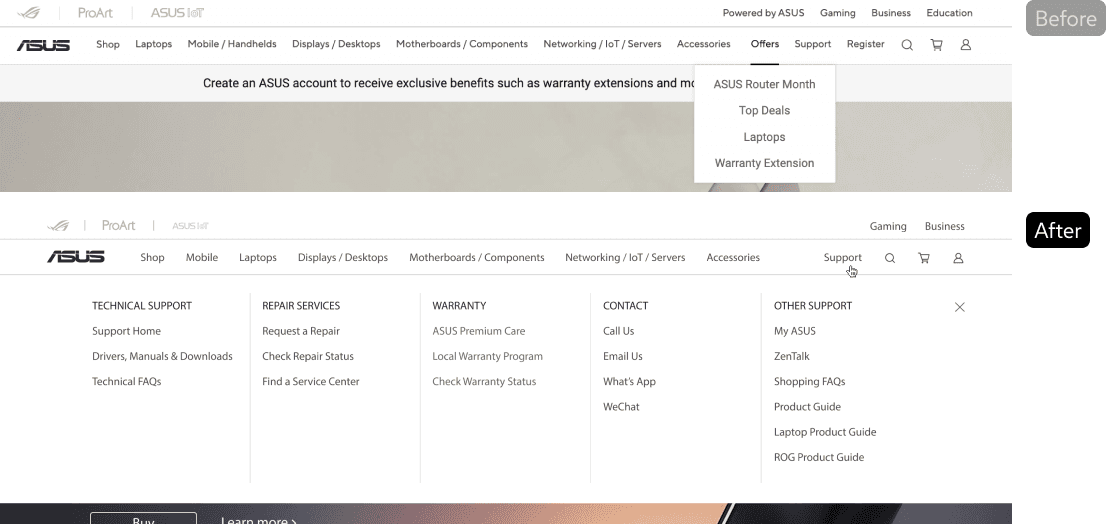
Task: Click the ASUS IoT logo in the Before top bar
Action: pyautogui.click(x=177, y=13)
